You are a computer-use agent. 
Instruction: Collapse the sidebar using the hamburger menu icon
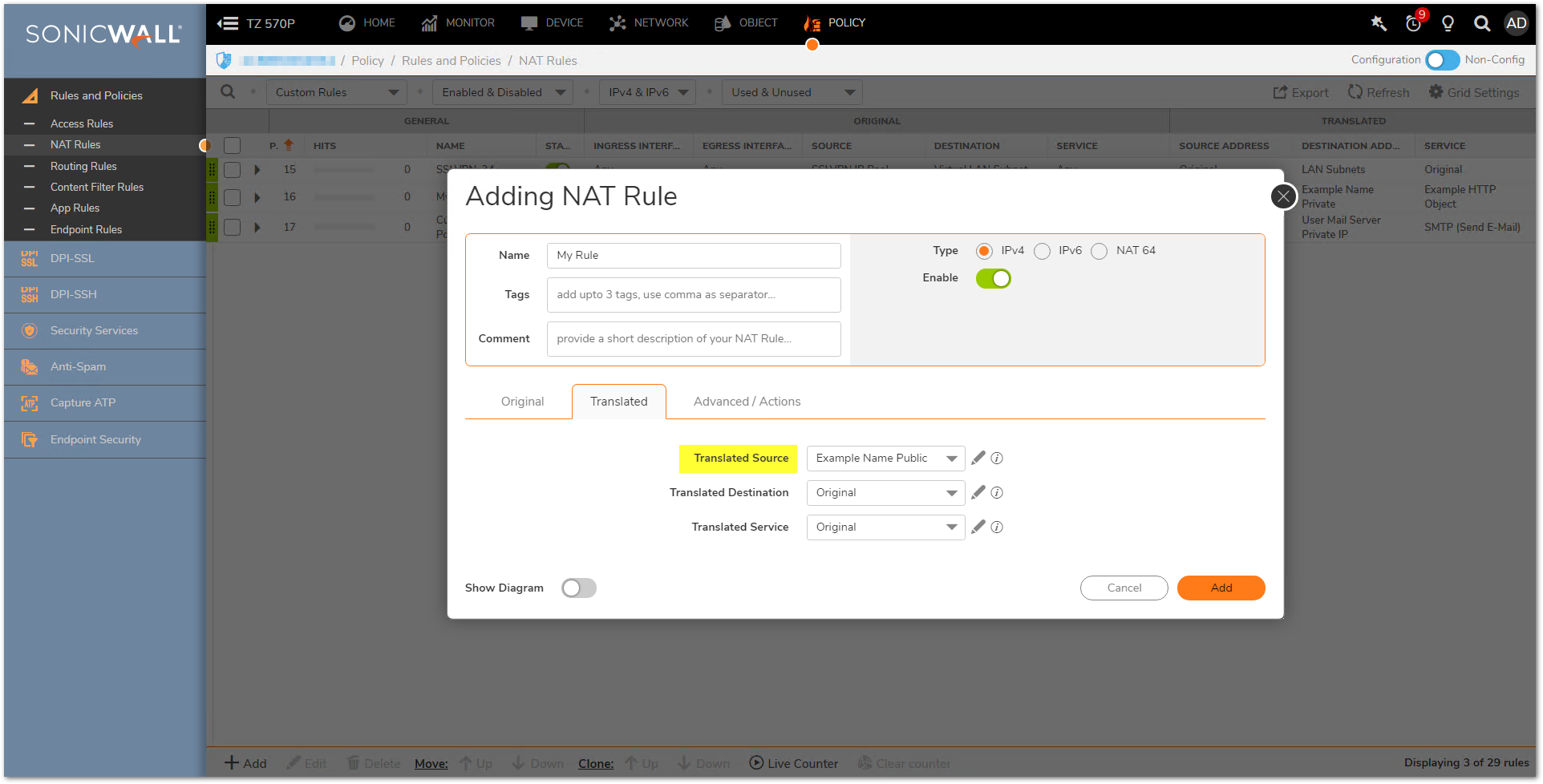pyautogui.click(x=228, y=23)
